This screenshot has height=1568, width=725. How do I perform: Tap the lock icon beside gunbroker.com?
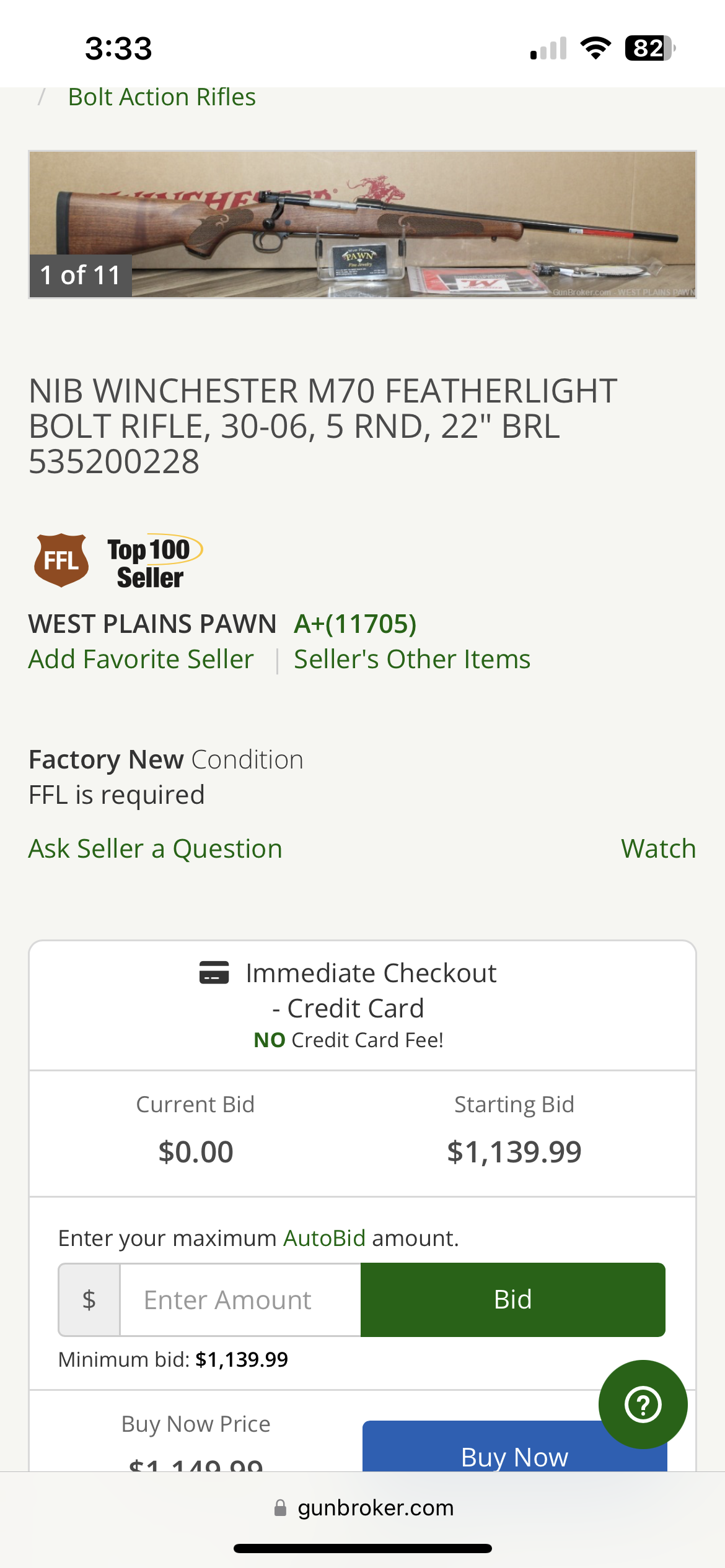(280, 1507)
